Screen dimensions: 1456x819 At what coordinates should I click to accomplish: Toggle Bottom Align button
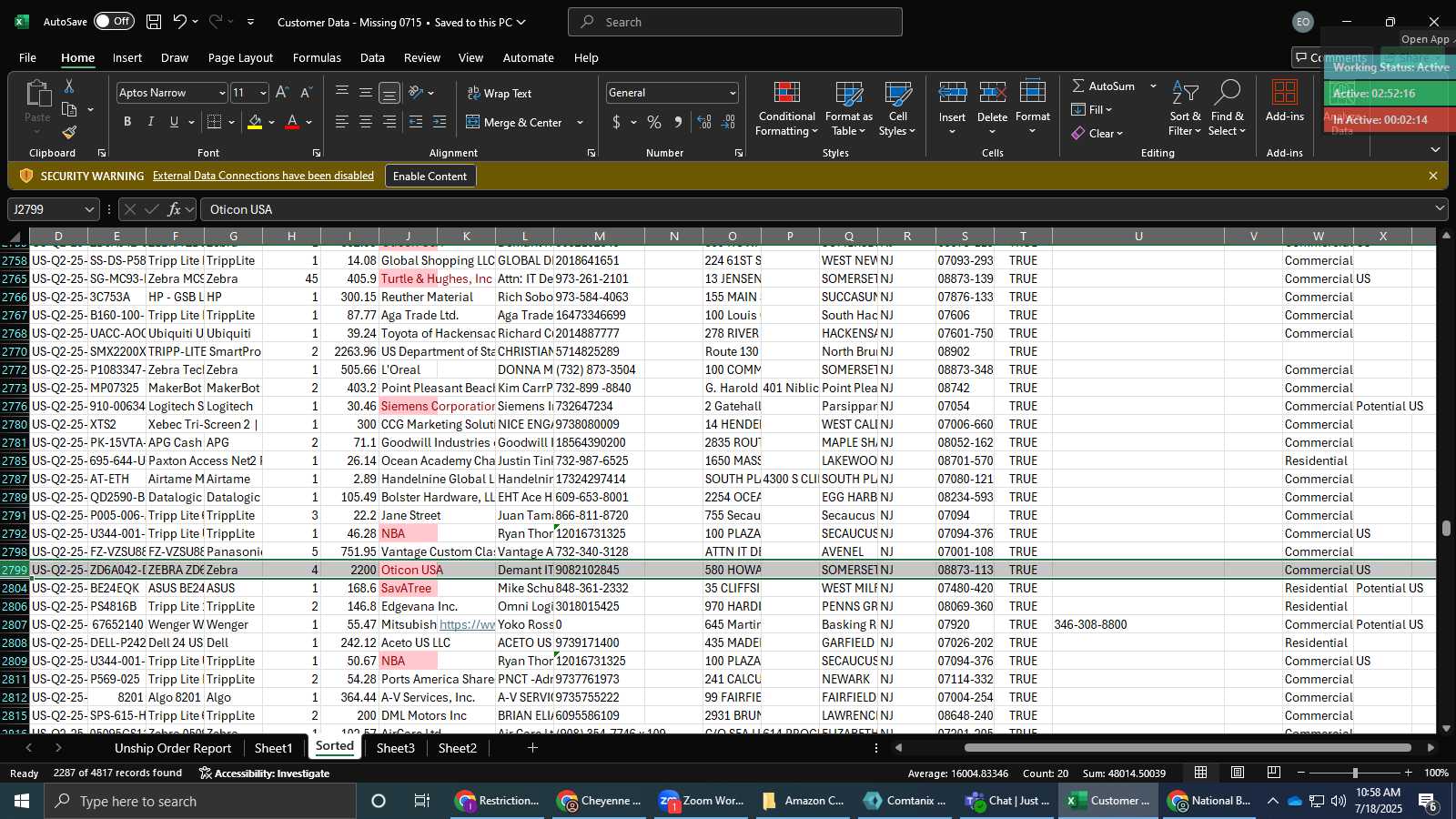(389, 93)
